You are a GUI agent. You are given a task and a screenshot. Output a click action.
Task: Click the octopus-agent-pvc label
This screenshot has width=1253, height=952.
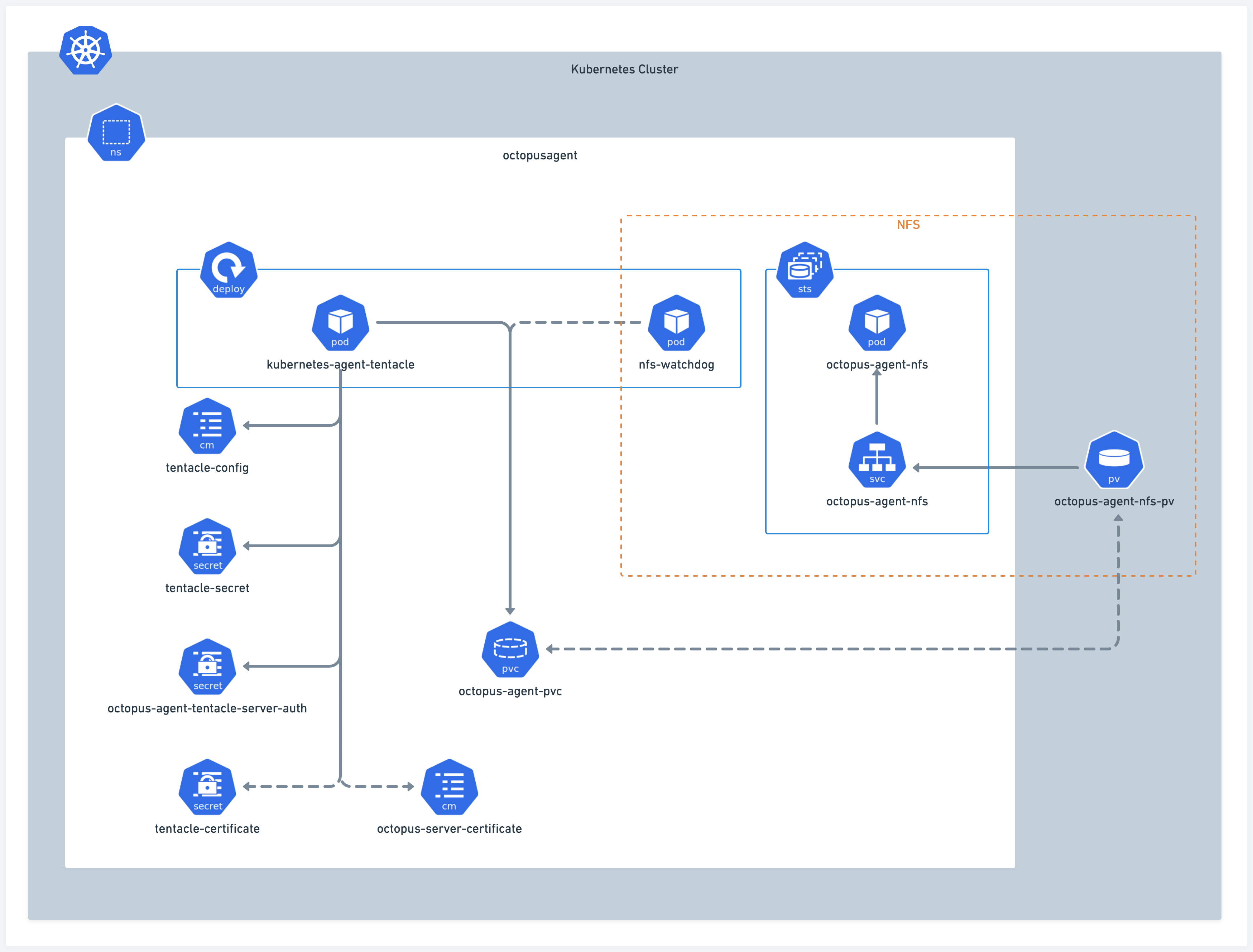tap(510, 691)
